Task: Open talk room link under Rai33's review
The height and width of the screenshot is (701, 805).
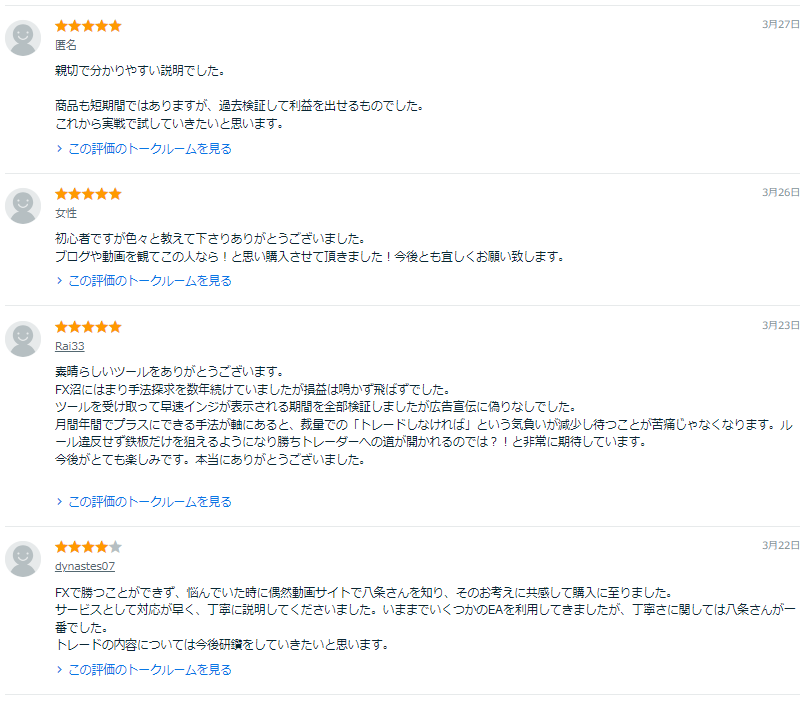Action: coord(149,502)
